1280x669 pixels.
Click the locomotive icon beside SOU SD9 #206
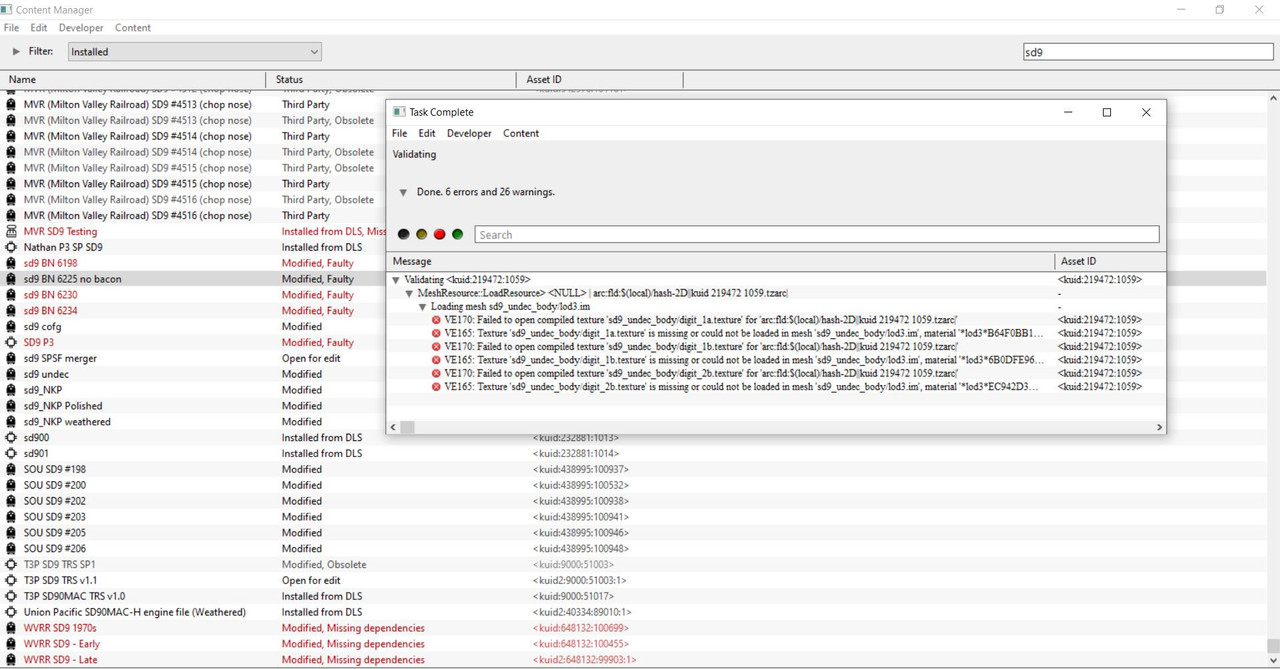pos(11,548)
